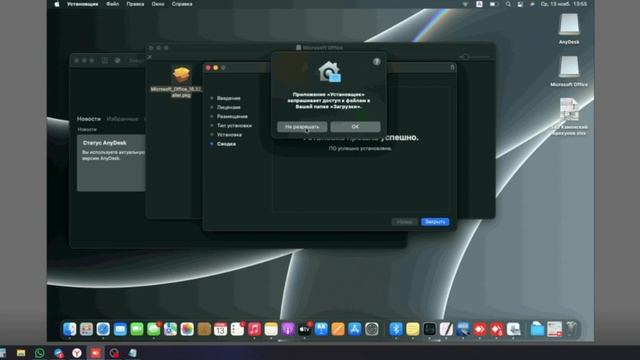This screenshot has height=360, width=640.
Task: Open the "Справка" menu
Action: [182, 4]
